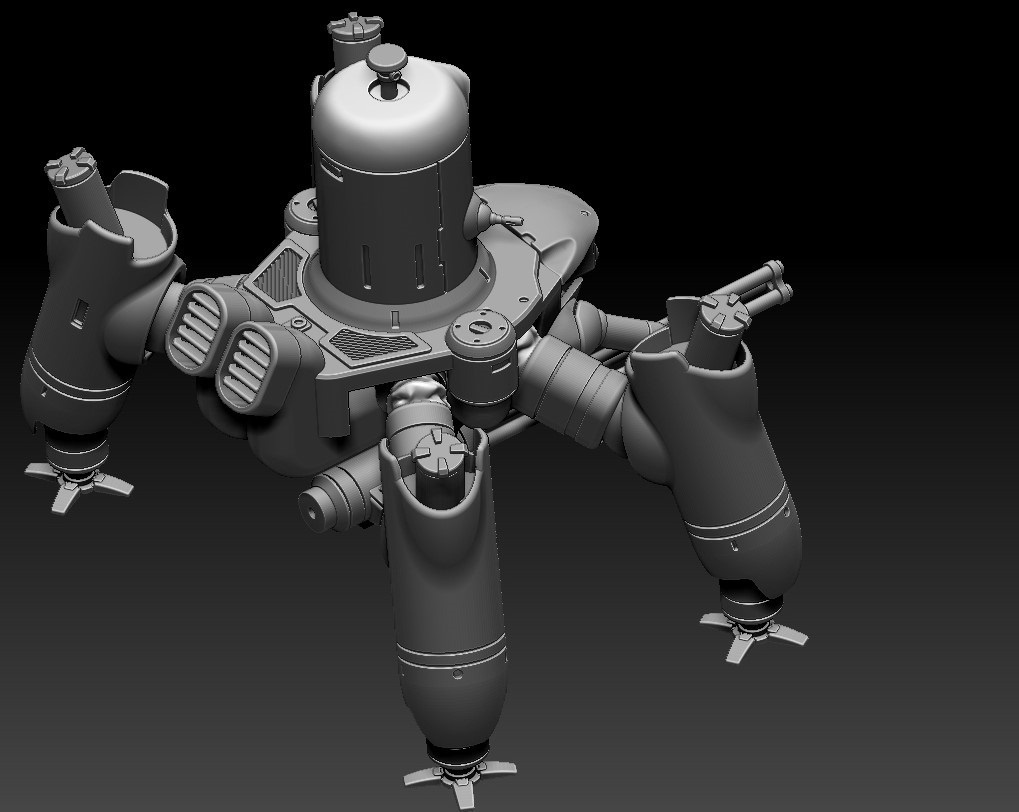This screenshot has width=1019, height=812.
Task: Select the cross cap on the front leg piston
Action: point(440,450)
